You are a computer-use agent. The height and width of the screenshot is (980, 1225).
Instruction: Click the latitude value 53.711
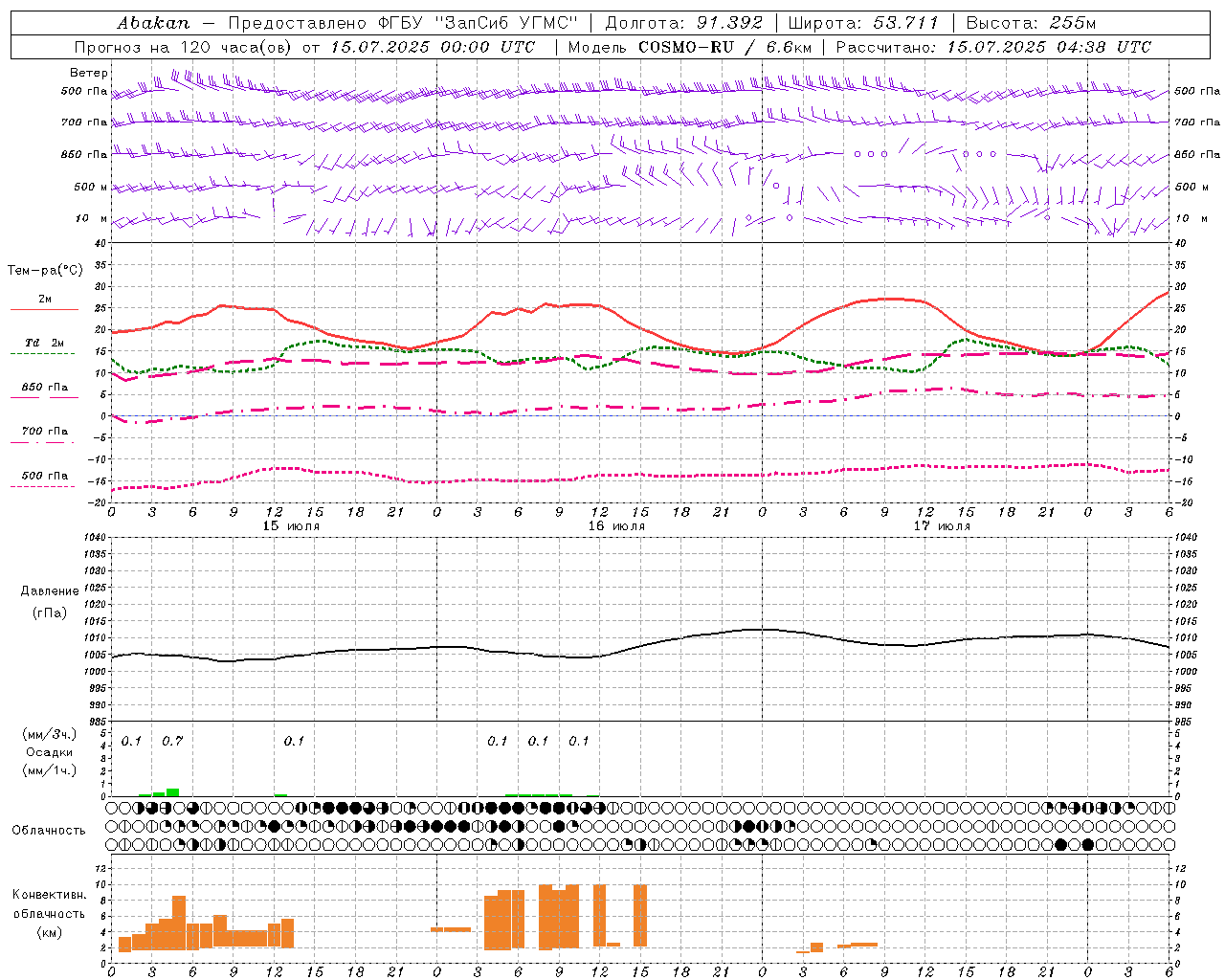[906, 23]
